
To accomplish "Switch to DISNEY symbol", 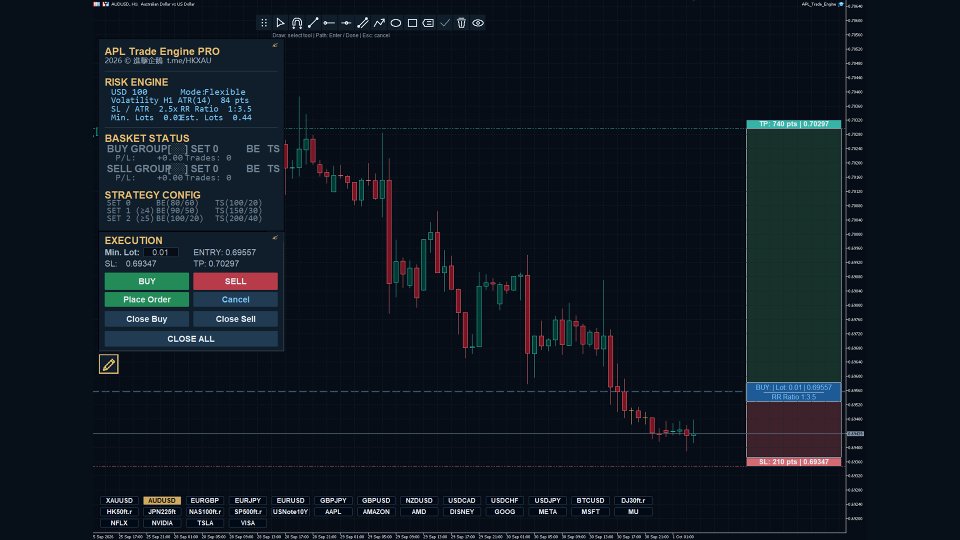I will coord(462,512).
